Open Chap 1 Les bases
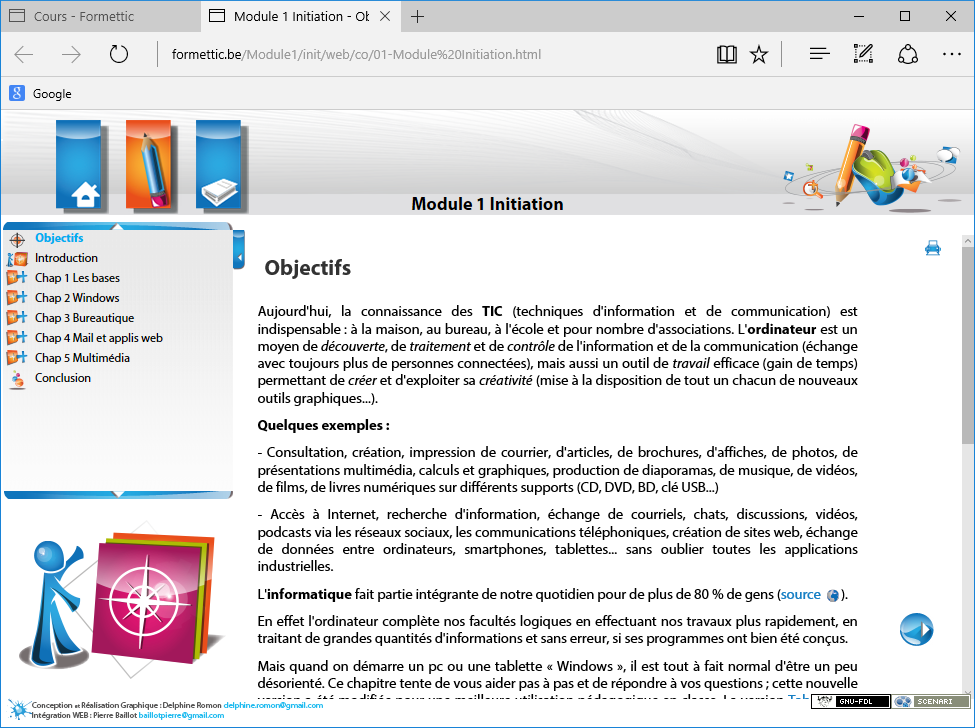This screenshot has height=728, width=975. click(77, 278)
